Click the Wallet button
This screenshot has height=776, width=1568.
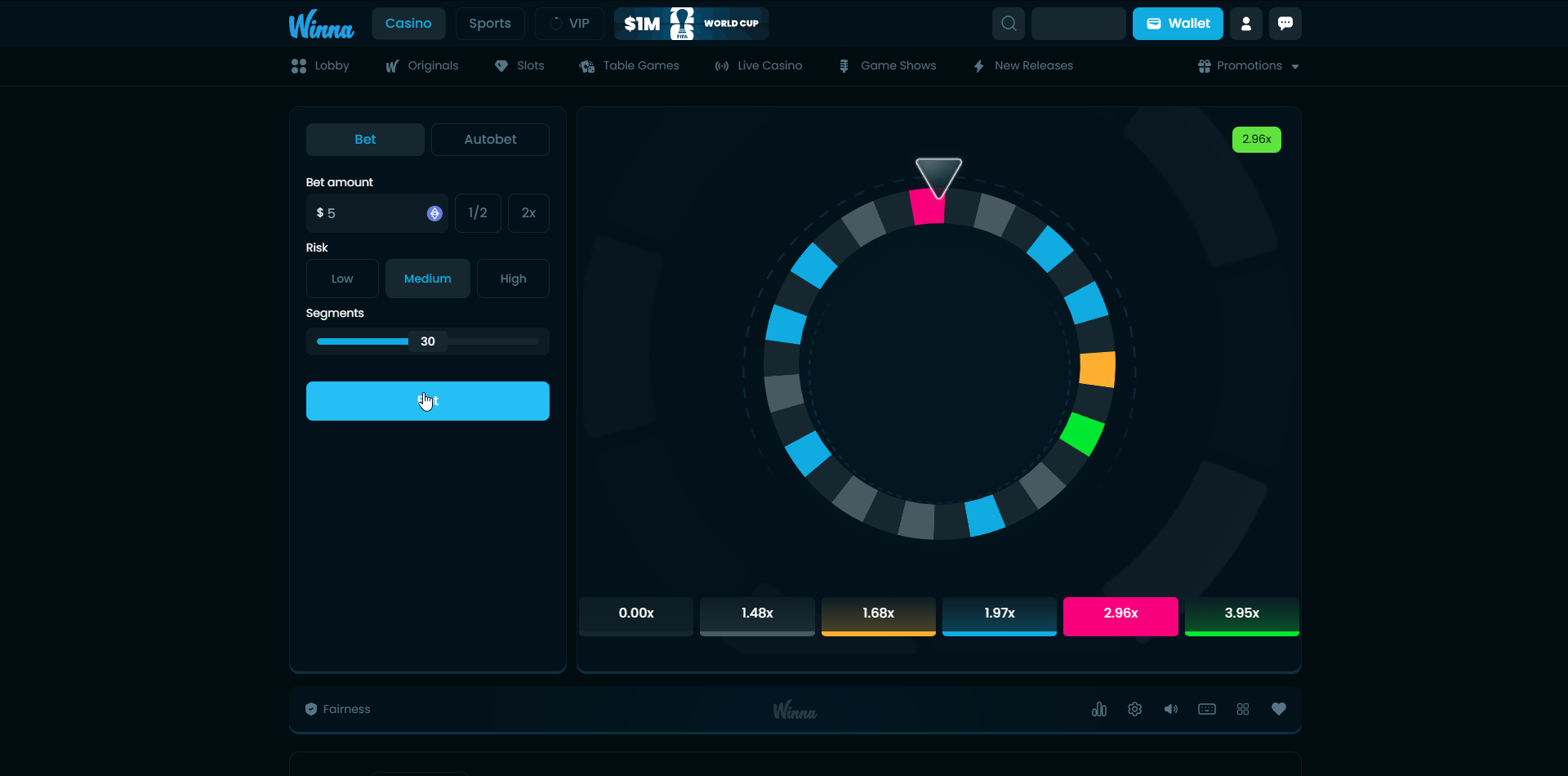coord(1178,24)
